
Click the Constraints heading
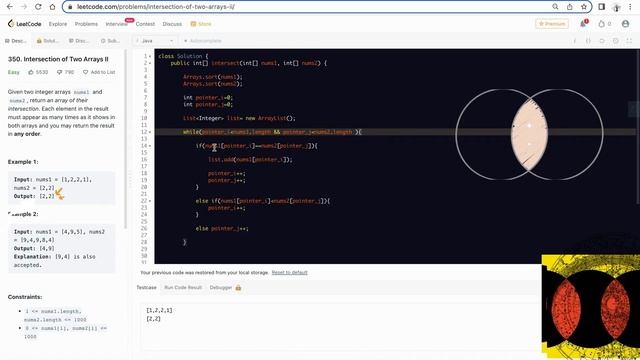[x=25, y=297]
